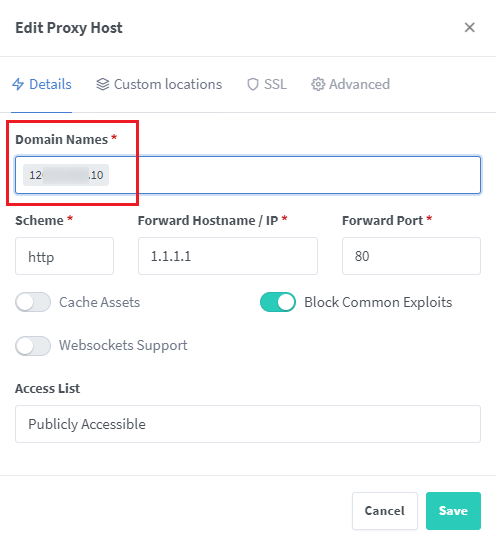The height and width of the screenshot is (545, 496).
Task: Select the Details tab
Action: click(x=42, y=84)
